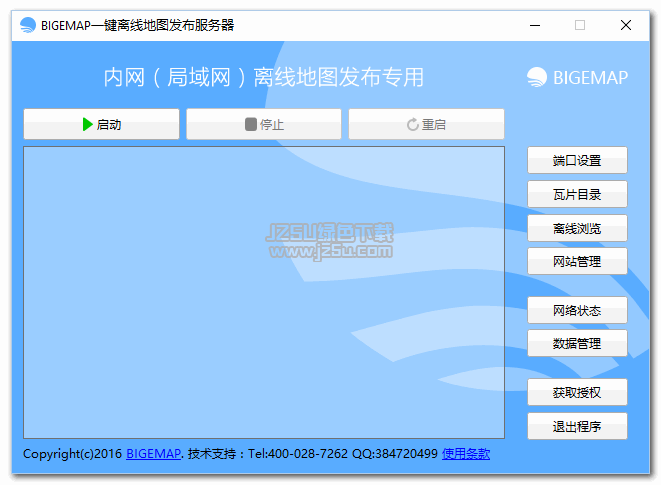Click 获取授权 to get authorization
Image resolution: width=661 pixels, height=485 pixels.
point(577,392)
